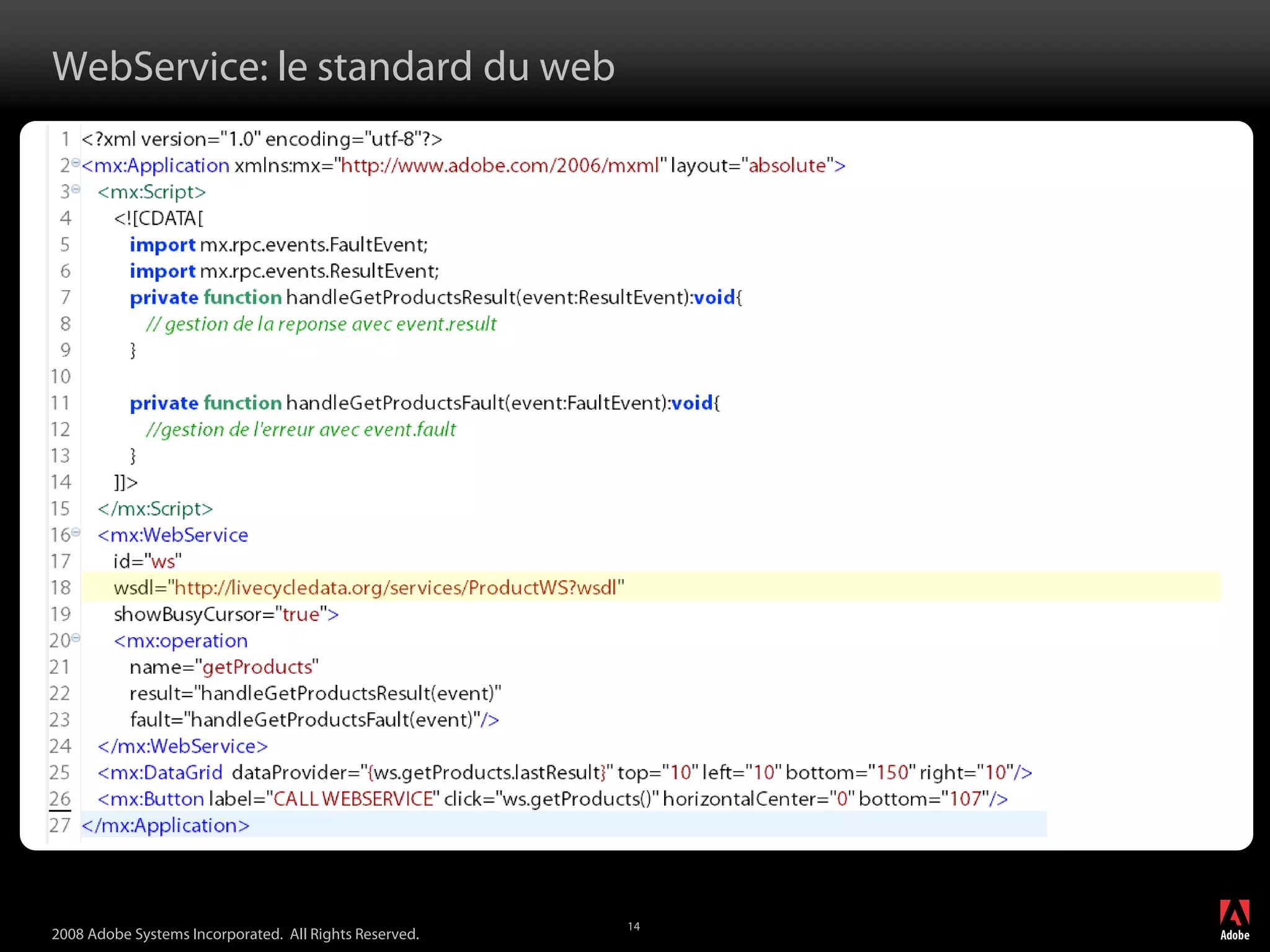Click the comment "gestion de l'erreur avec event.fault"
Screen dimensions: 1270x952
pyautogui.click(x=301, y=429)
